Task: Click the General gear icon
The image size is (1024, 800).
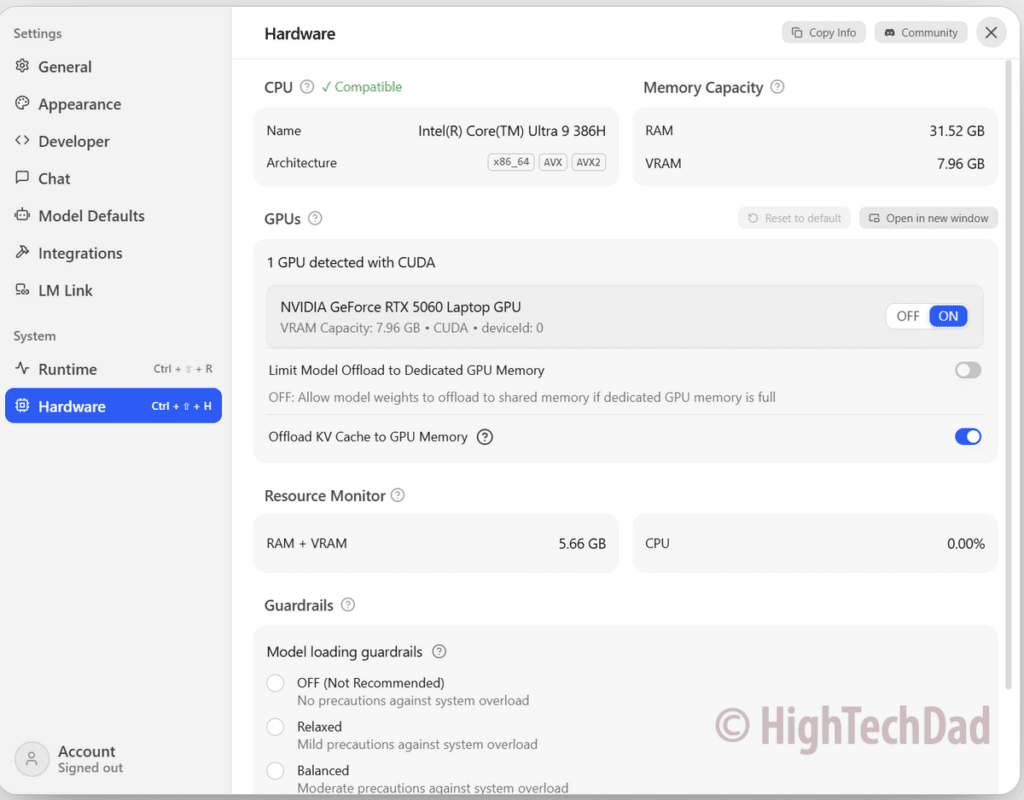Action: 22,66
